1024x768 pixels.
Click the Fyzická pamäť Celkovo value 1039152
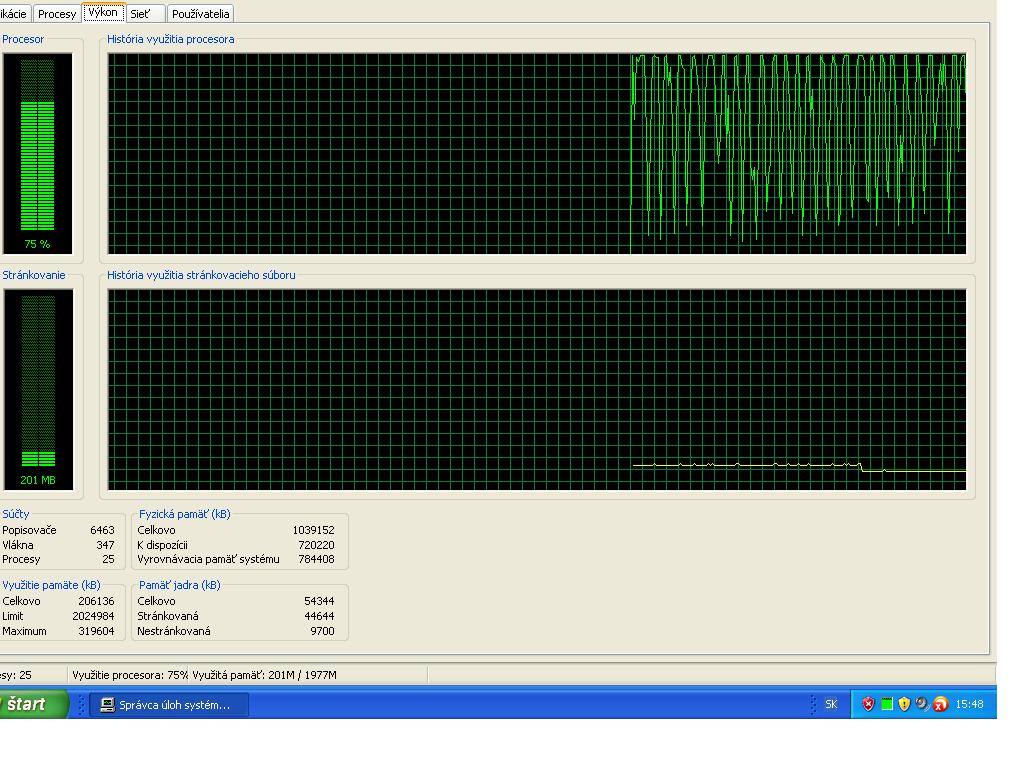coord(313,530)
